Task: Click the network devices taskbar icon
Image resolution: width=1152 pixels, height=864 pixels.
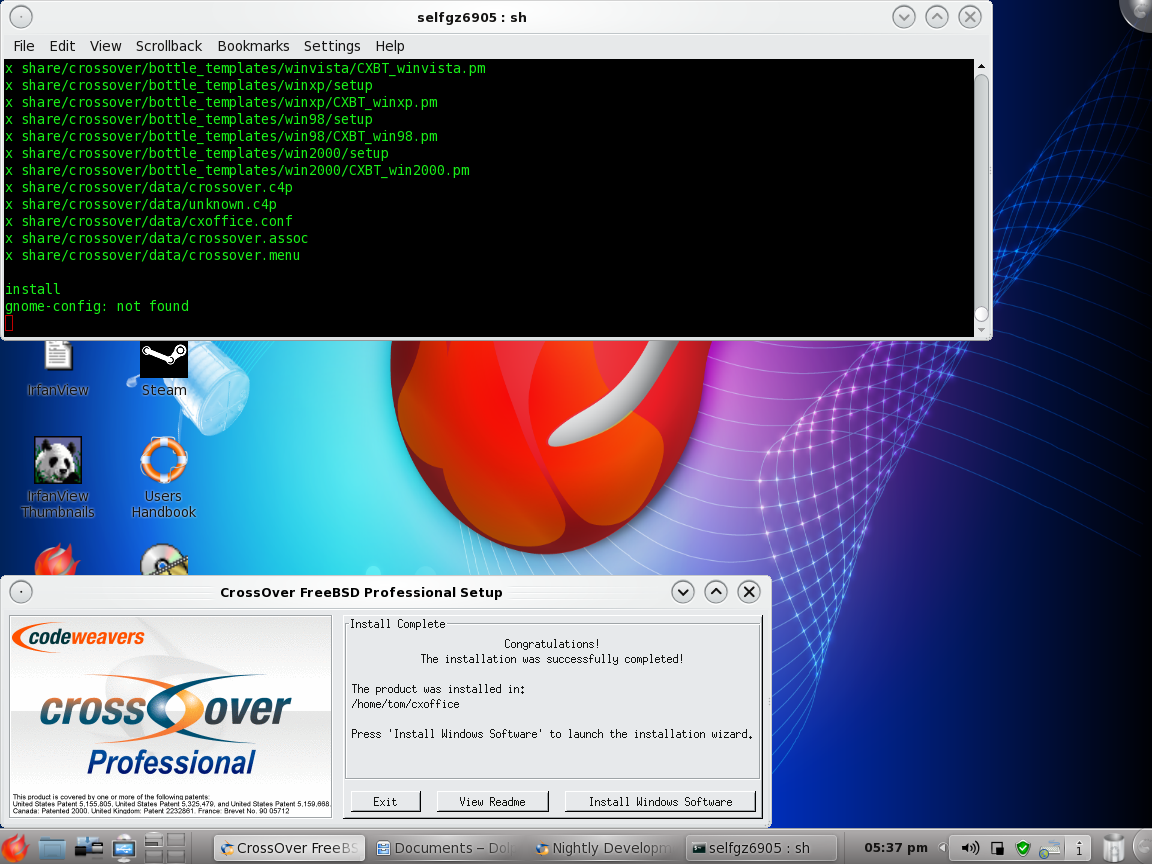Action: click(89, 849)
